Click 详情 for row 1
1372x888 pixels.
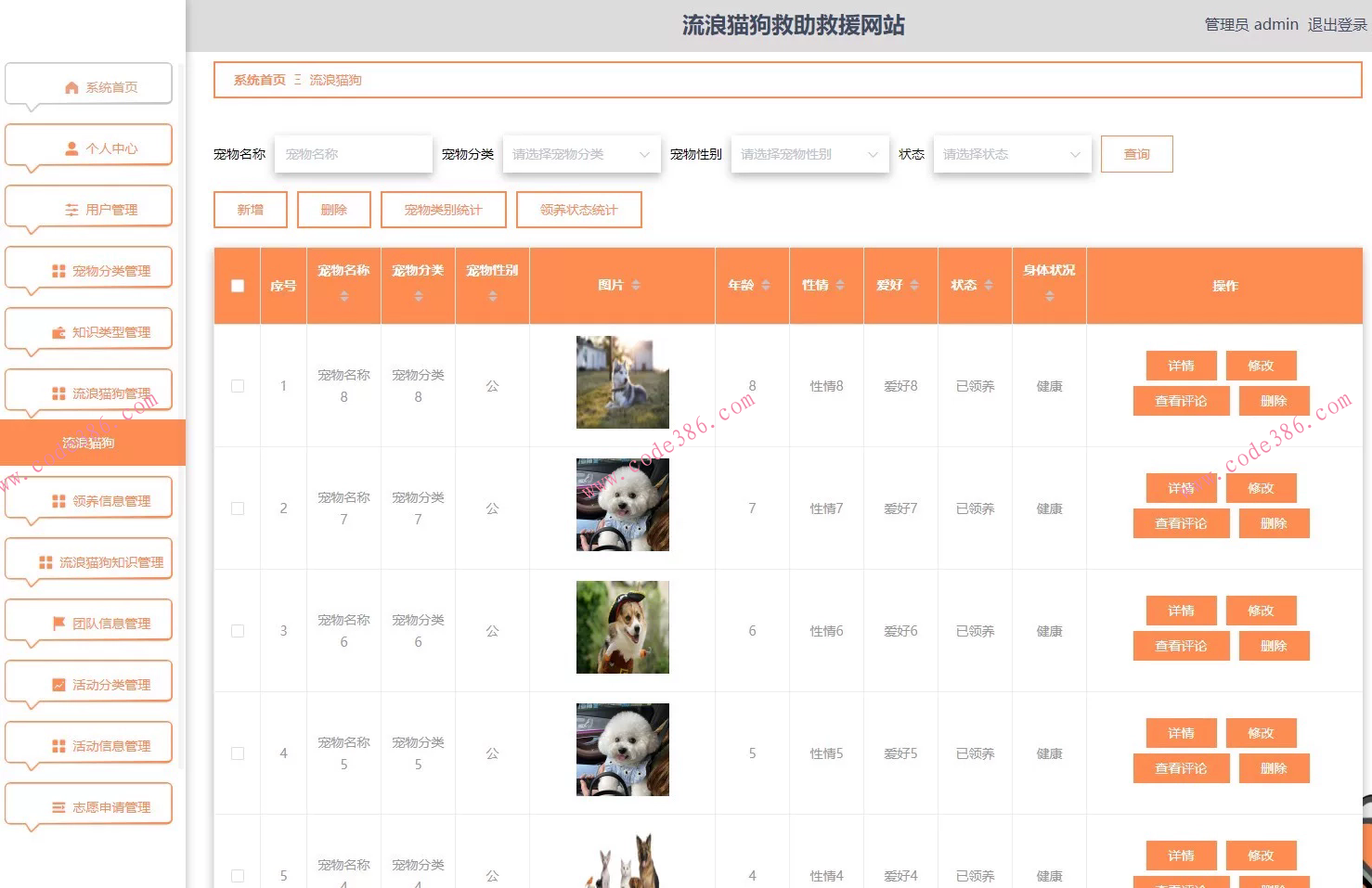1181,366
